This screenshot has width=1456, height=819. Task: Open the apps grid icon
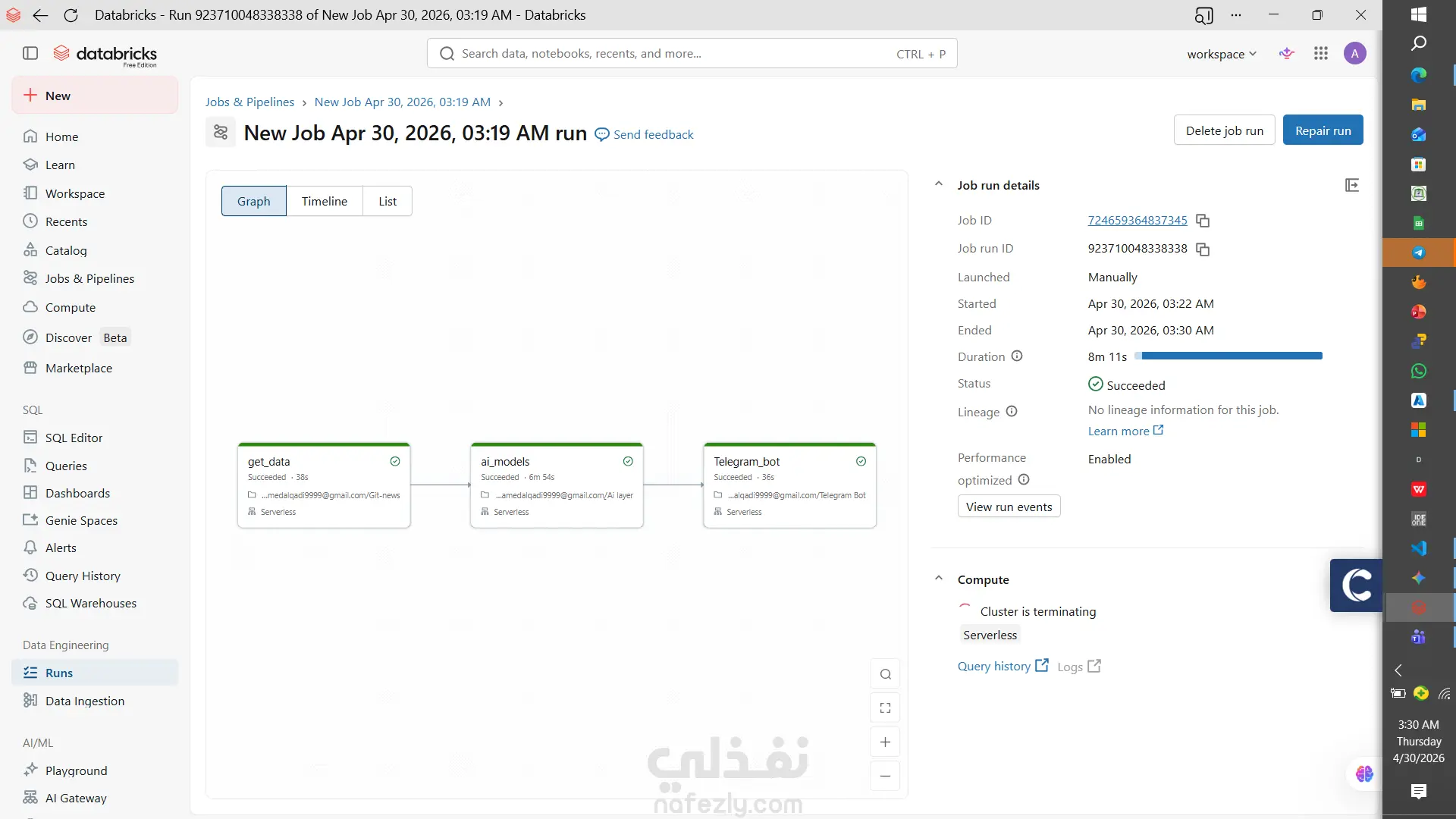(x=1321, y=53)
